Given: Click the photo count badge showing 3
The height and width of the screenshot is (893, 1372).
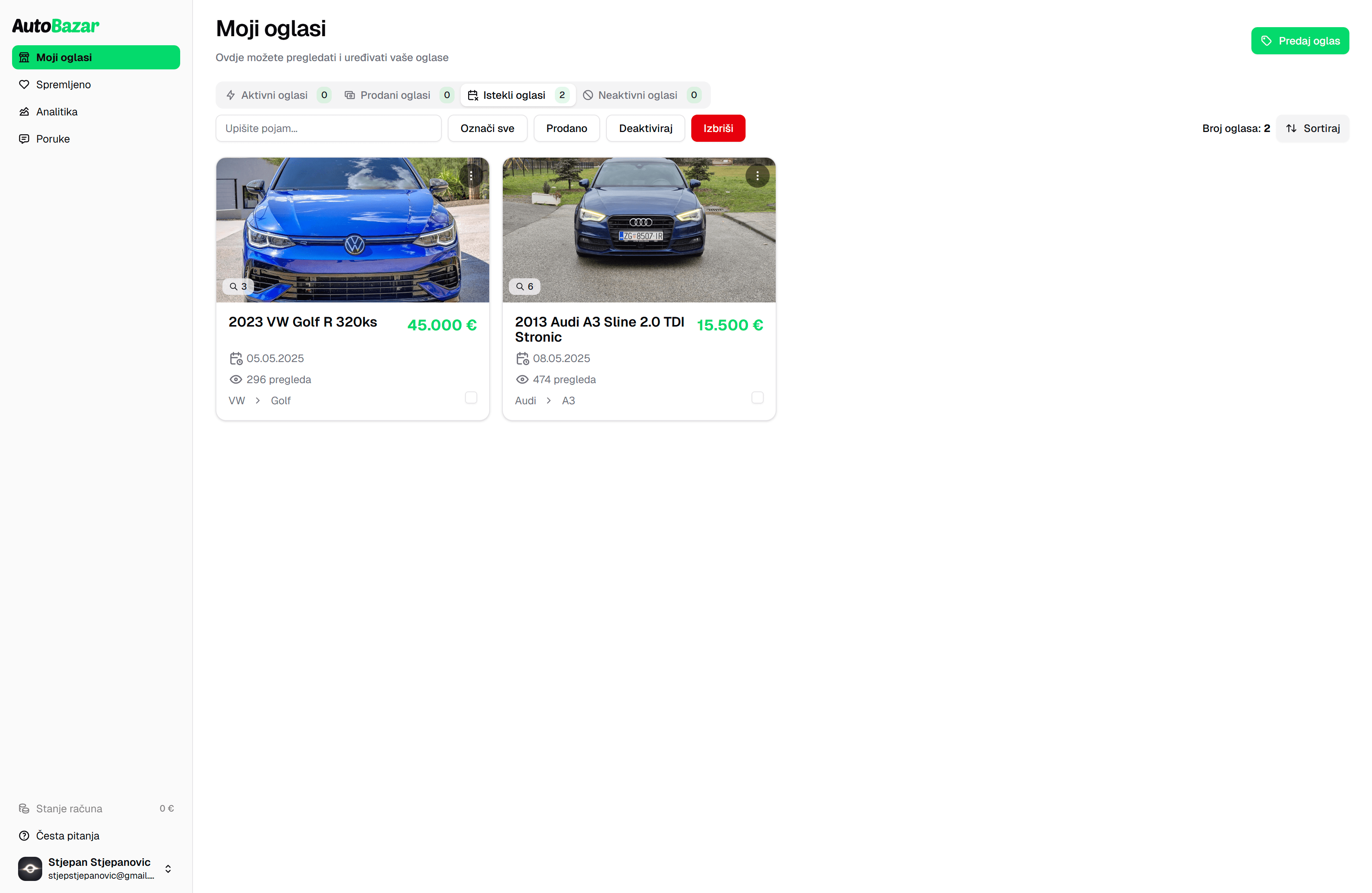Looking at the screenshot, I should point(238,287).
